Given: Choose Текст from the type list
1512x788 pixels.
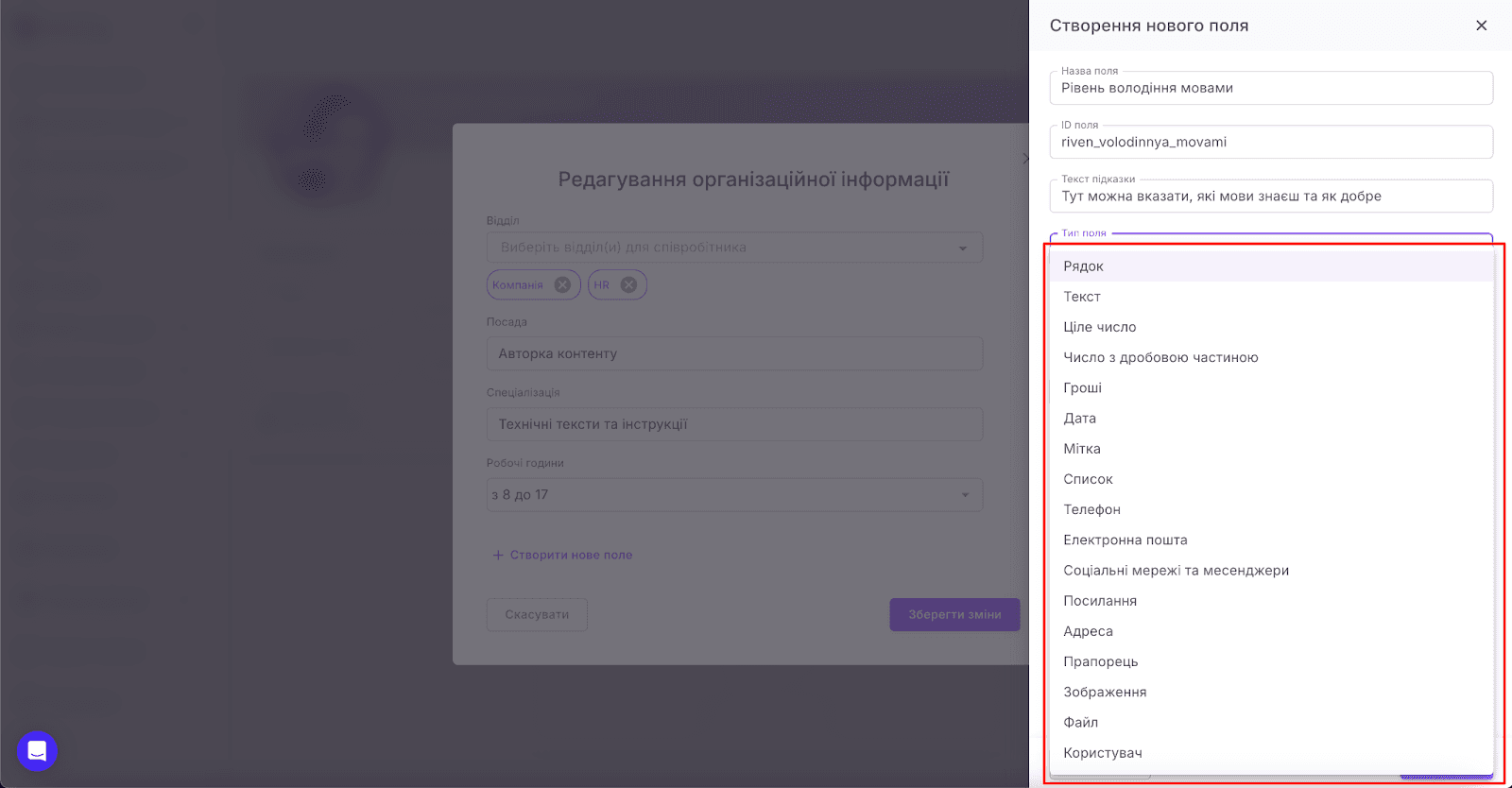Looking at the screenshot, I should point(1082,297).
